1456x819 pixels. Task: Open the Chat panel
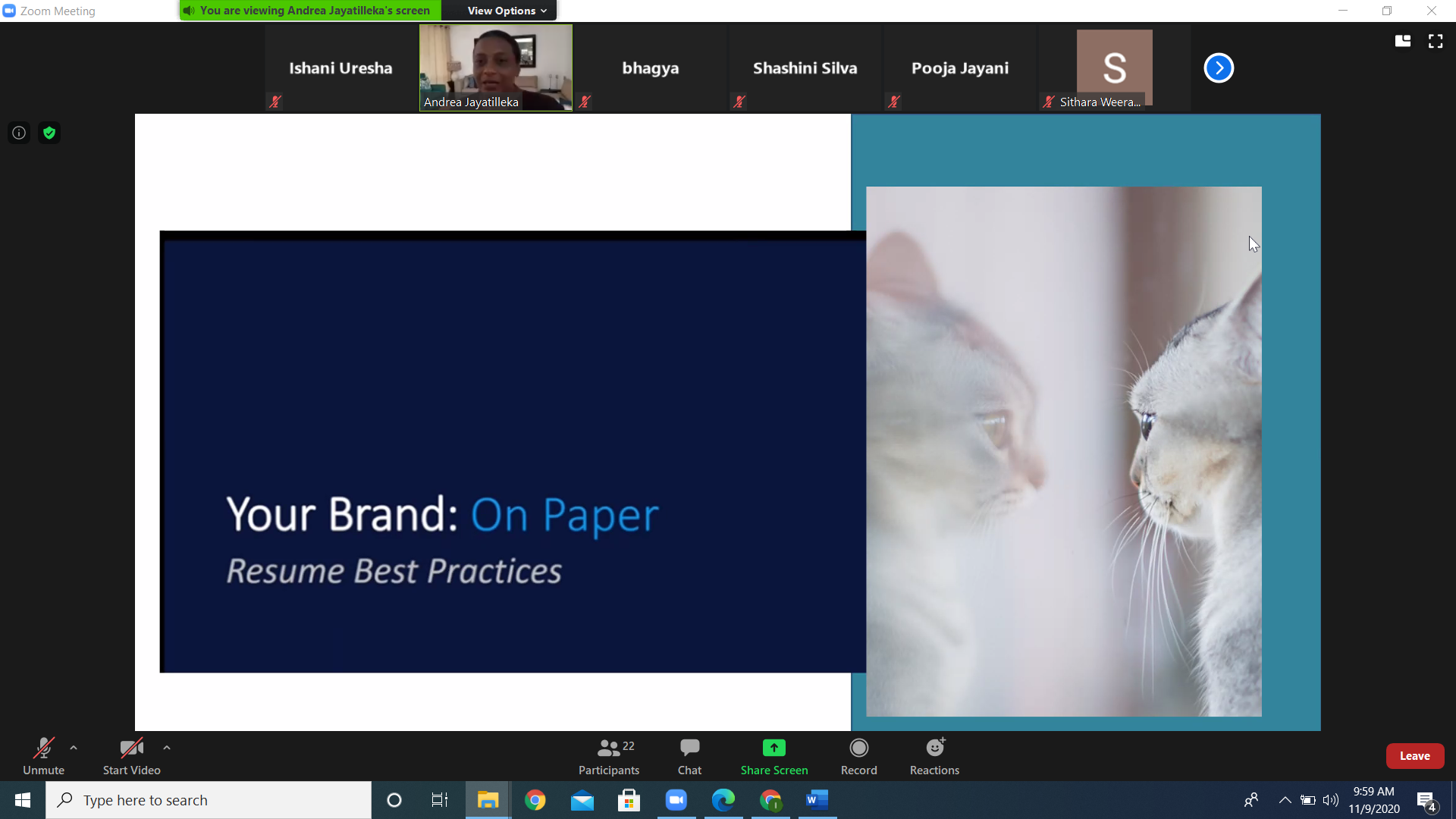tap(689, 756)
